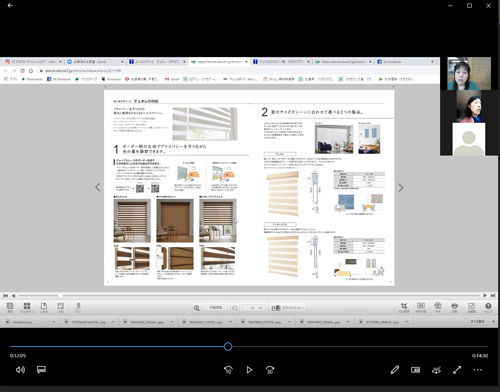Open the 目次 table of contents panel
Screen dimensions: 500x392
click(x=10, y=307)
